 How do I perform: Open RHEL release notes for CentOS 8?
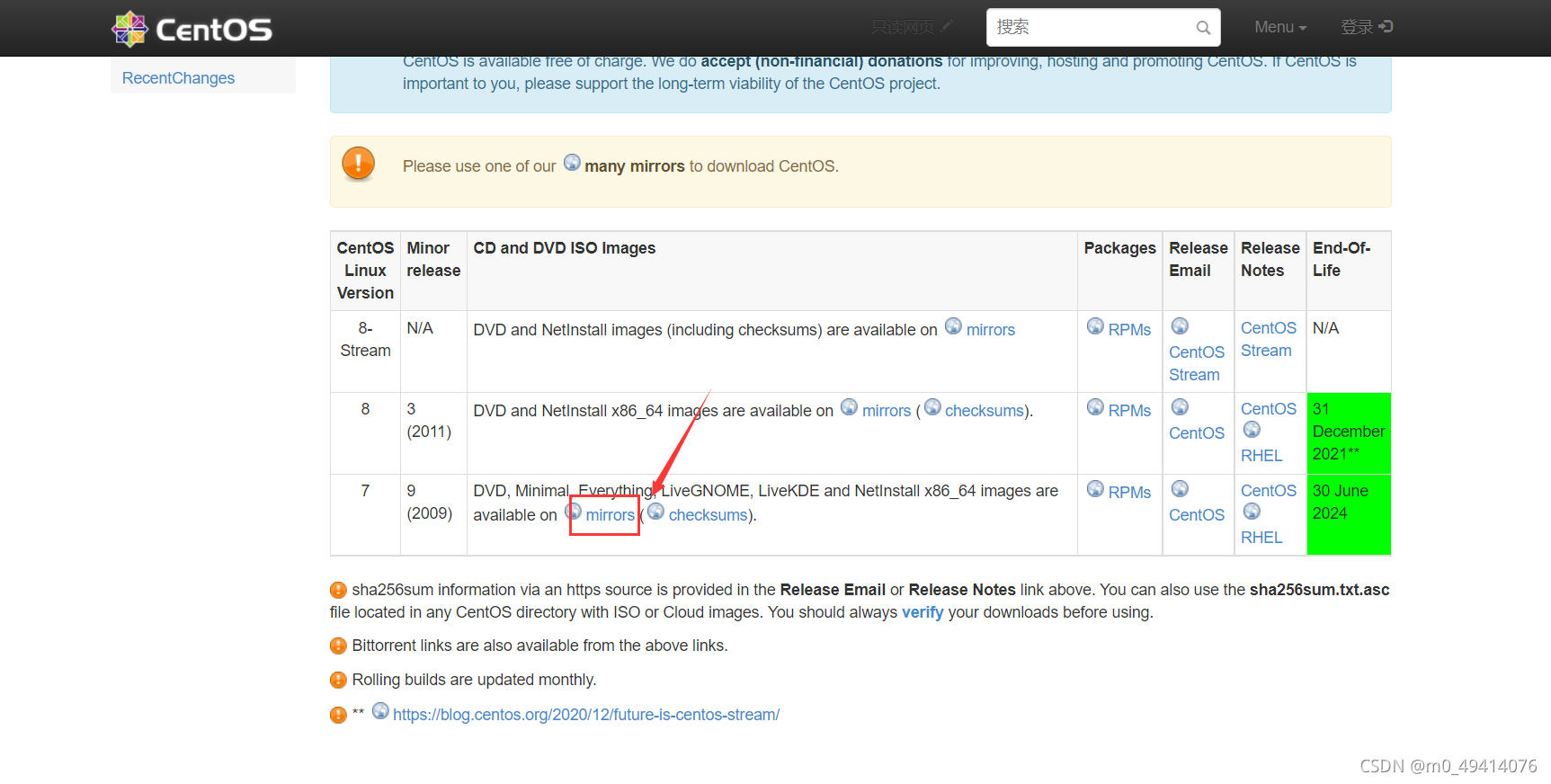coord(1261,456)
